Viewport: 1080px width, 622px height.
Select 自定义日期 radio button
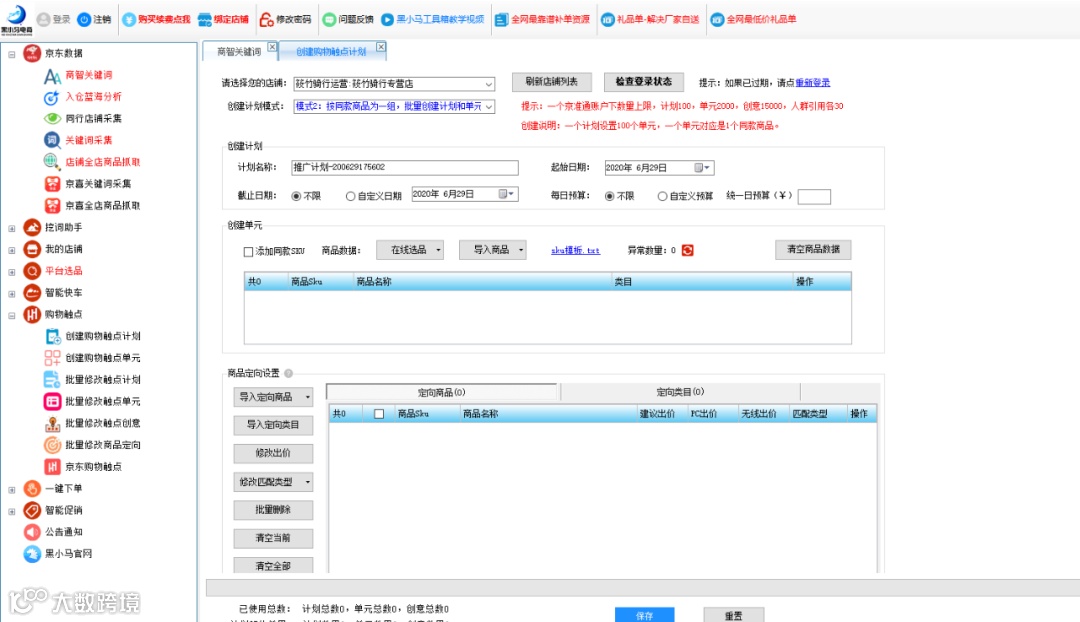(351, 196)
